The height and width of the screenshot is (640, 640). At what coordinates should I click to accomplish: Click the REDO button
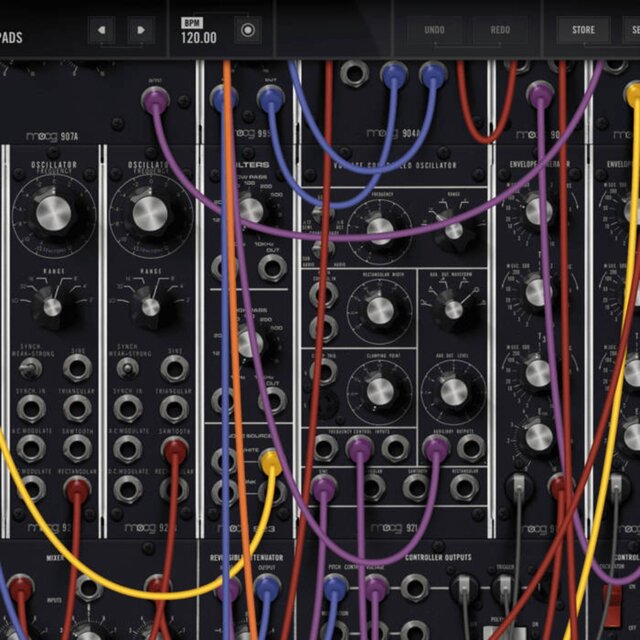pyautogui.click(x=500, y=30)
